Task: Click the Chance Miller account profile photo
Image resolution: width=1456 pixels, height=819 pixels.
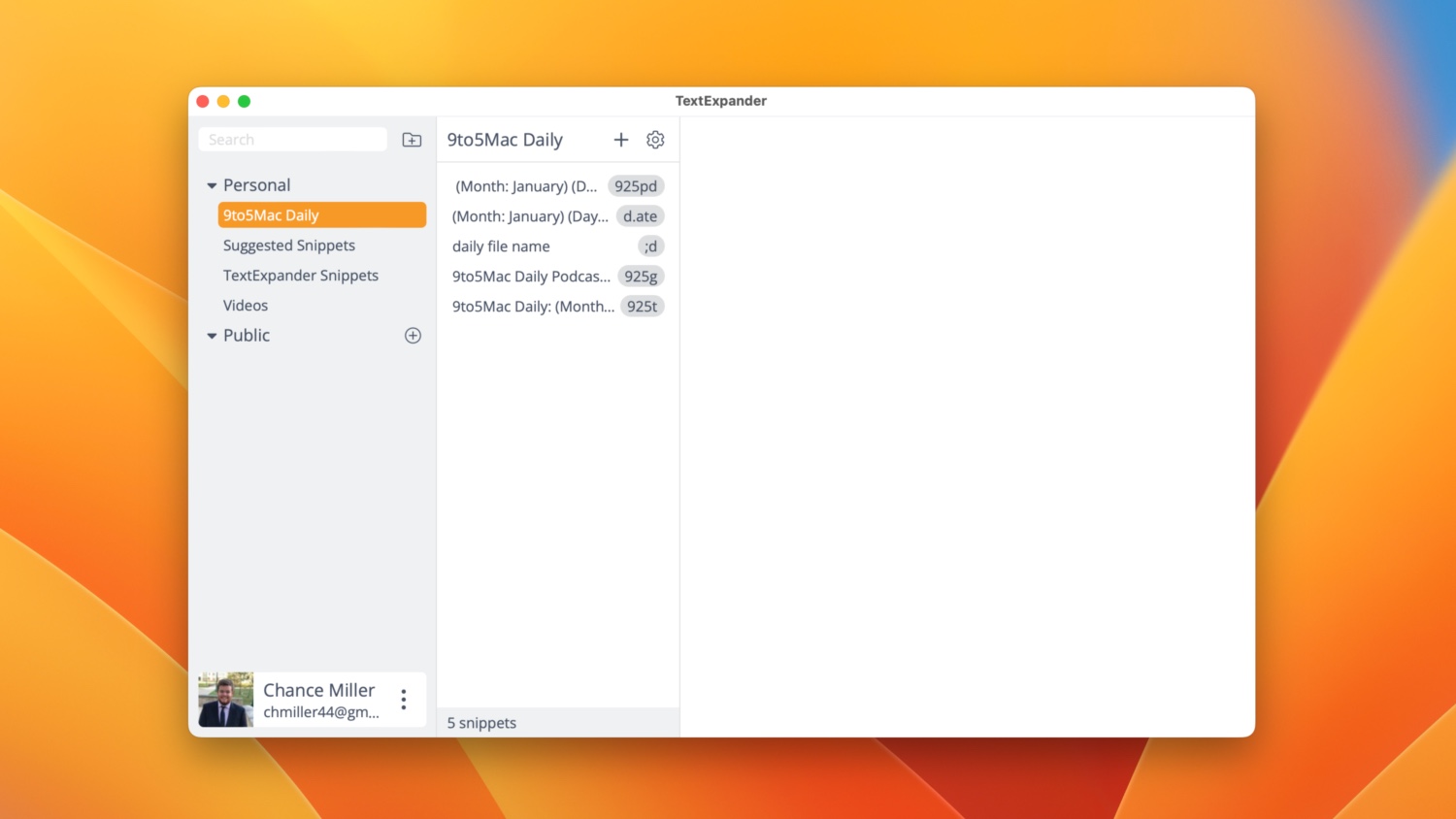Action: (x=224, y=699)
